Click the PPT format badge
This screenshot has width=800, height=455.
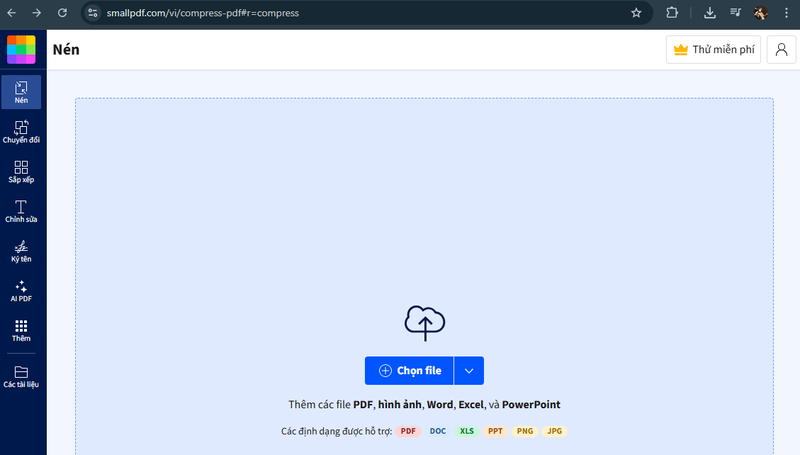click(x=495, y=431)
